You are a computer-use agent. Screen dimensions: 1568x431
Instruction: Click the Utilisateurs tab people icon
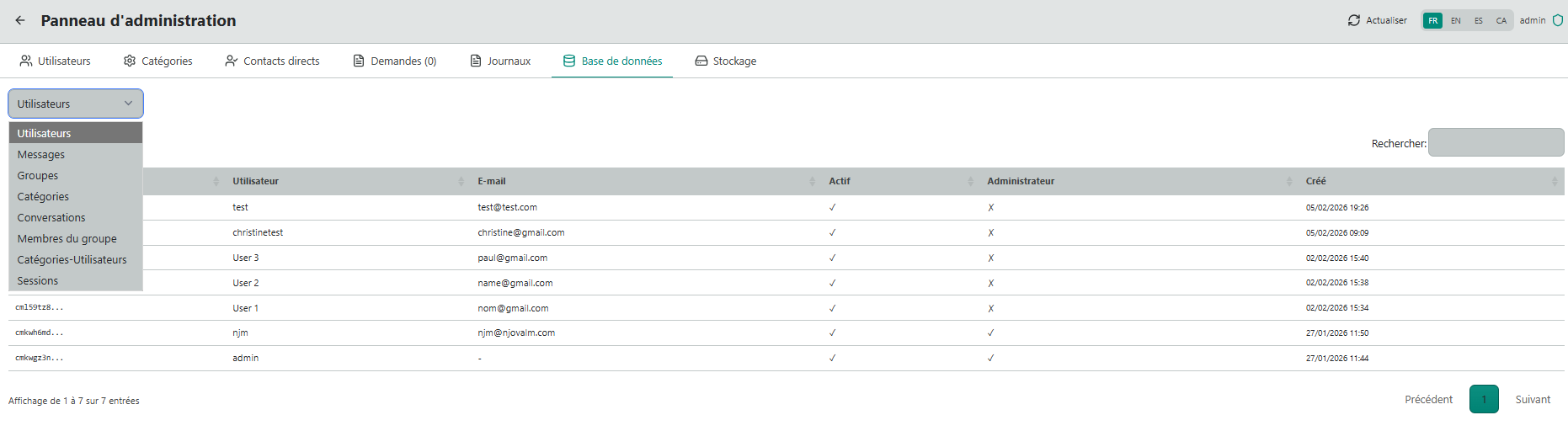point(26,61)
